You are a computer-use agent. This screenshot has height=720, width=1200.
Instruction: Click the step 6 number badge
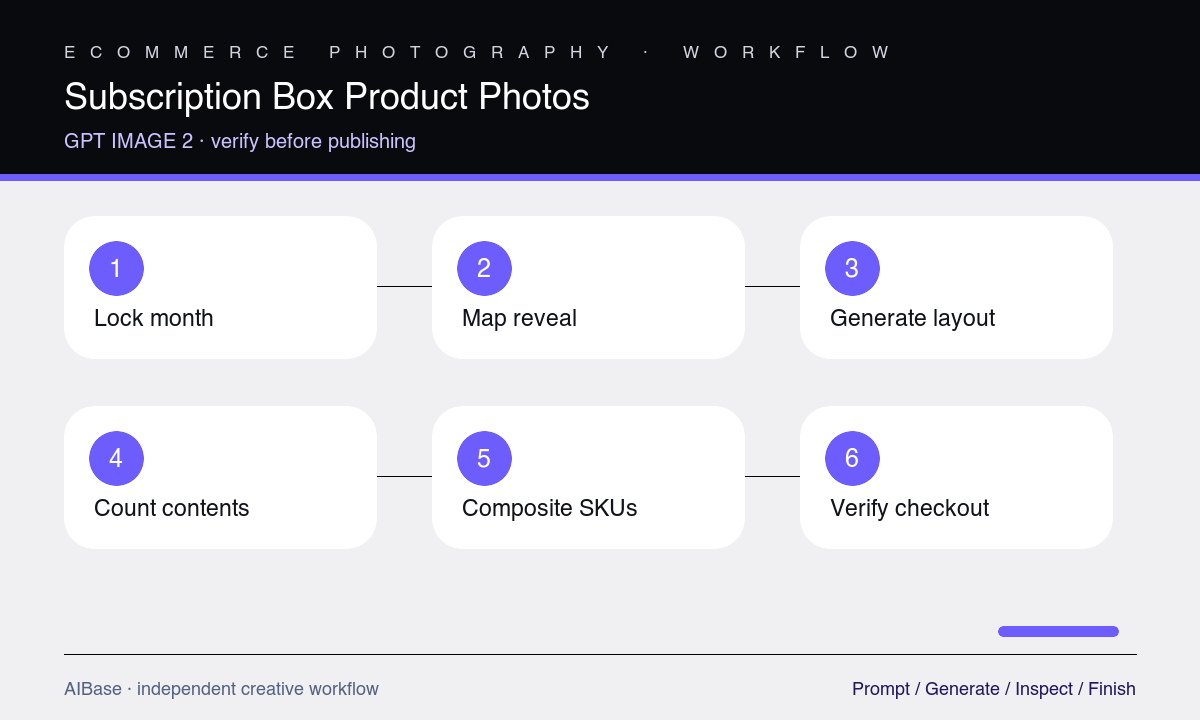852,458
